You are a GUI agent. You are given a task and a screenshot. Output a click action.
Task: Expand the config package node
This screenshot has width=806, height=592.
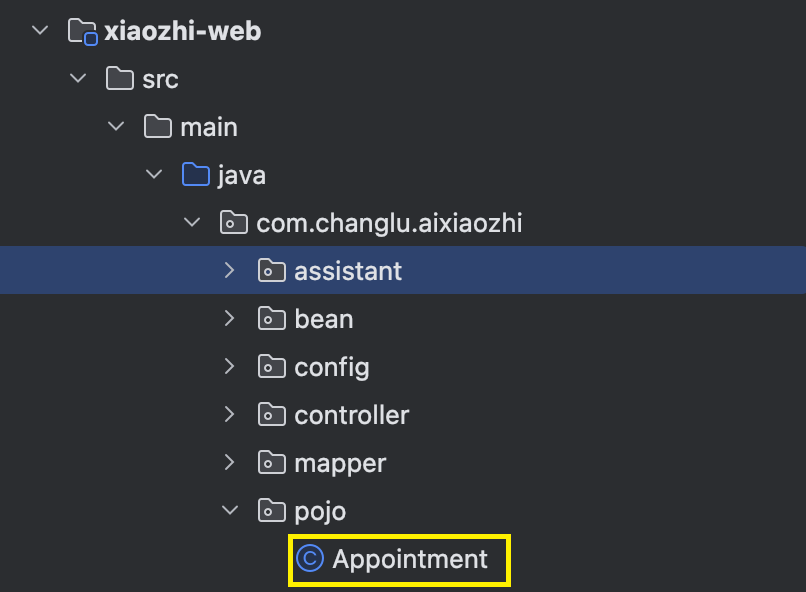click(229, 366)
